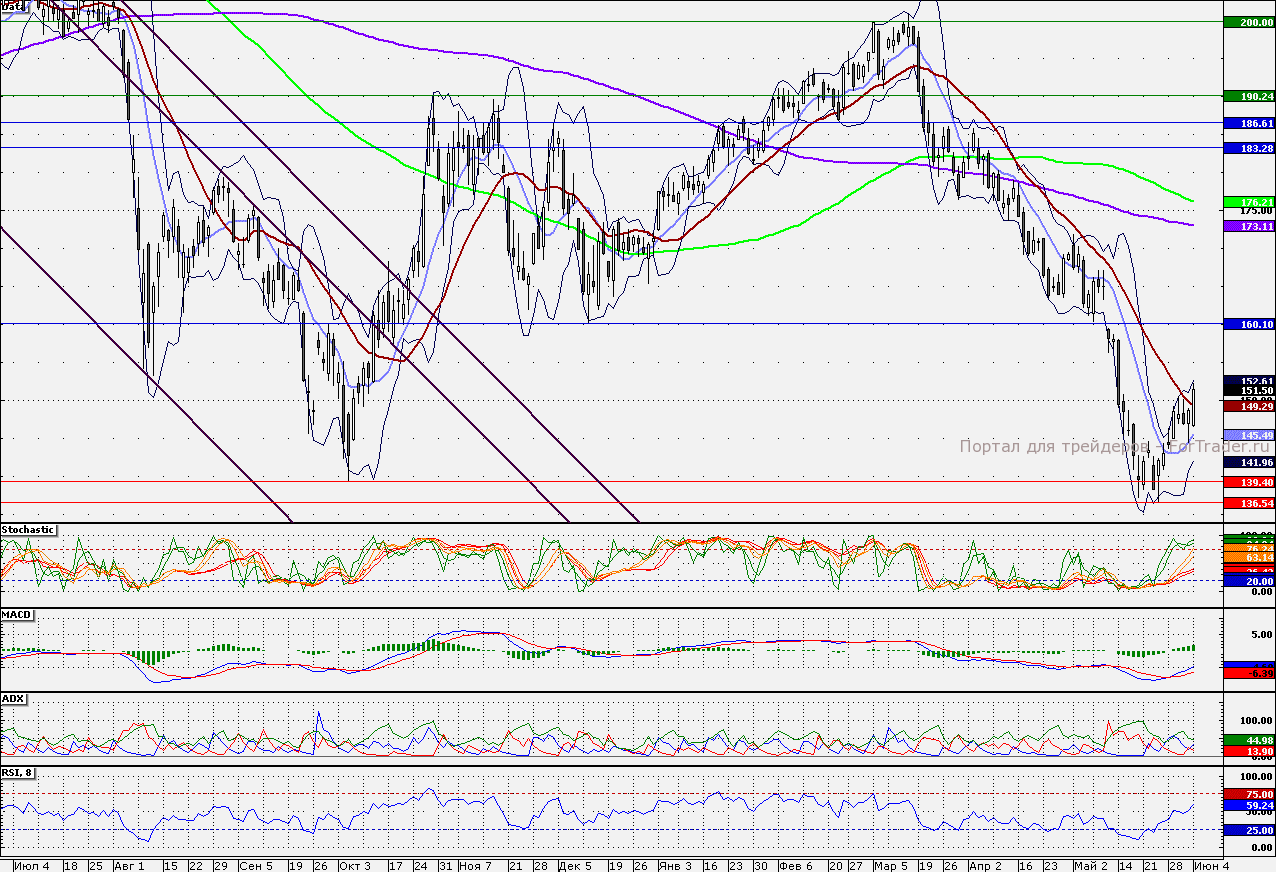The image size is (1276, 872).
Task: Click the 'Авг 1' date on time axis
Action: click(x=129, y=864)
